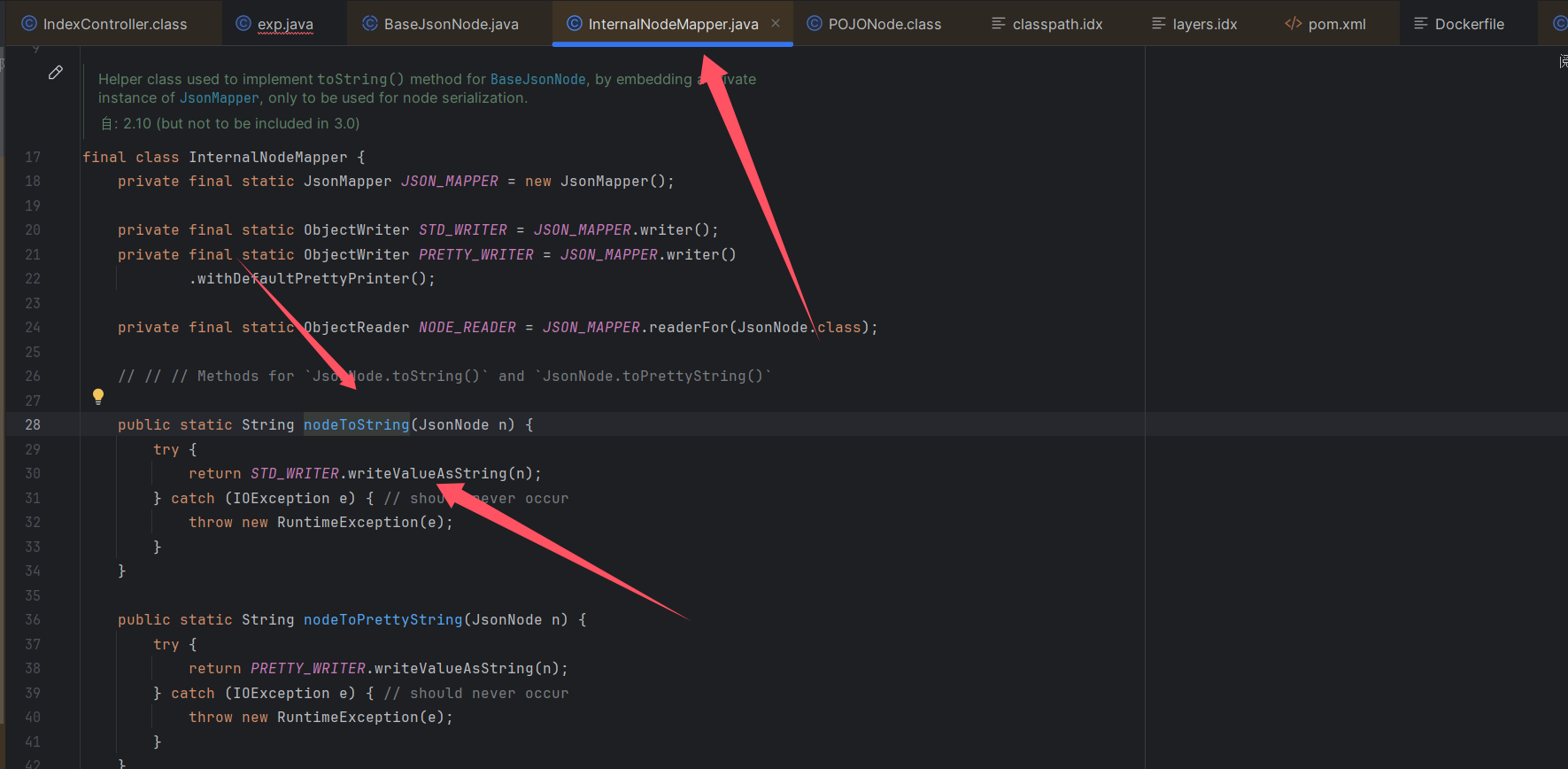Click line number 36 in the gutter
The height and width of the screenshot is (769, 1568).
[33, 619]
